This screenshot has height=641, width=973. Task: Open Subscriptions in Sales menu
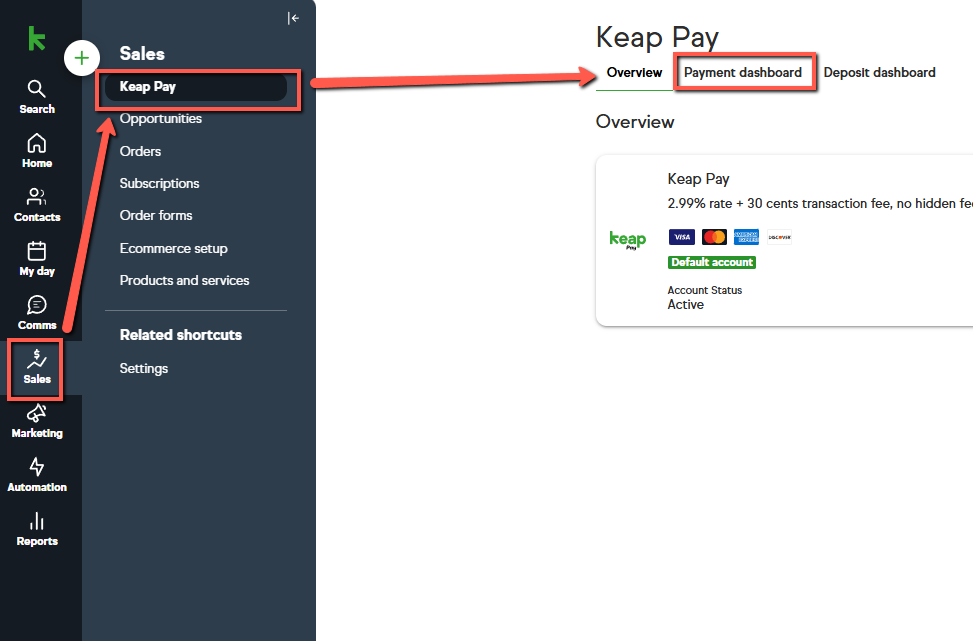click(x=159, y=184)
